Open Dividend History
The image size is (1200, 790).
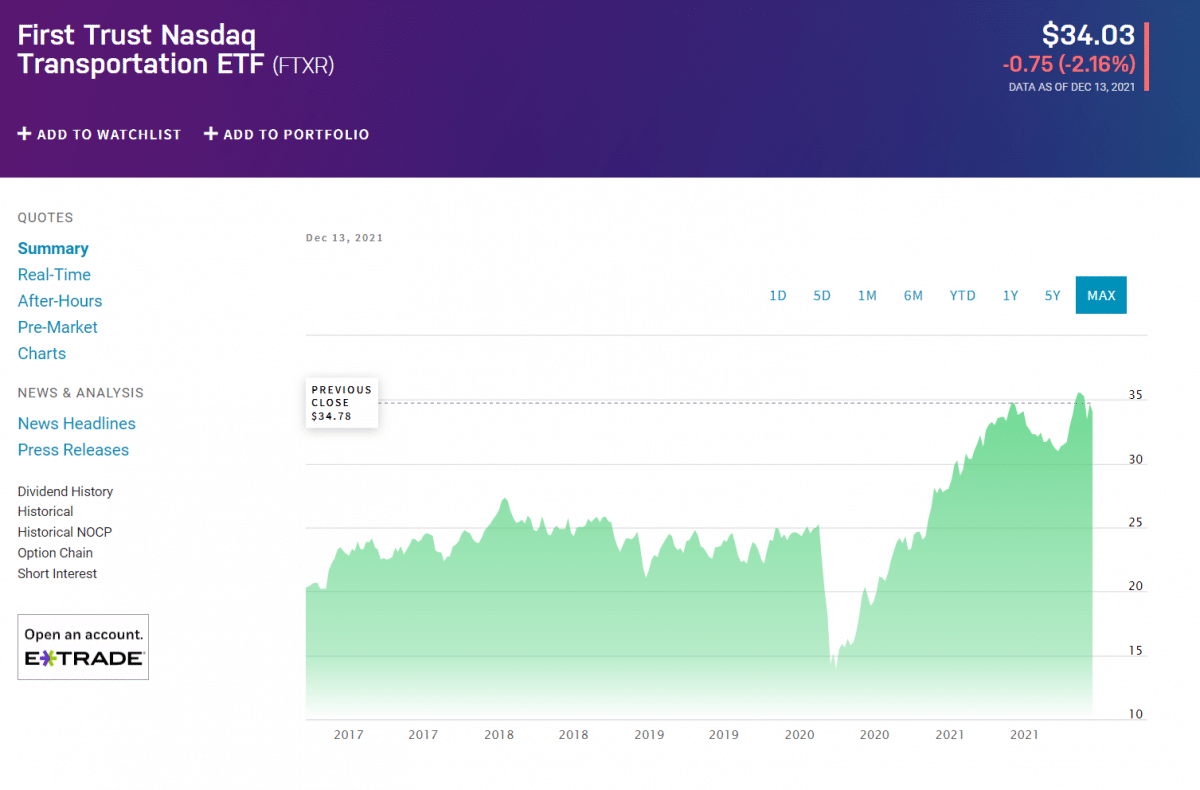(65, 491)
